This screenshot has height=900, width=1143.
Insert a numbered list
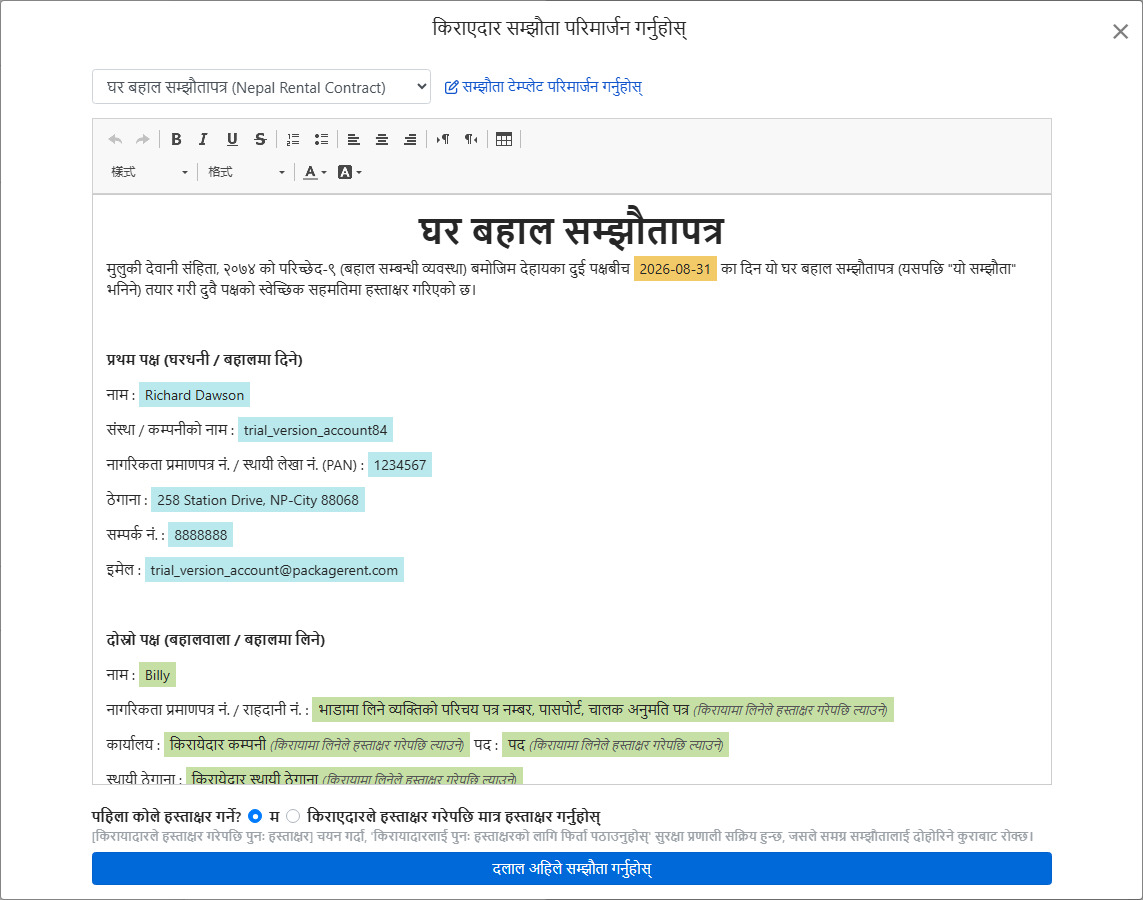pyautogui.click(x=293, y=139)
